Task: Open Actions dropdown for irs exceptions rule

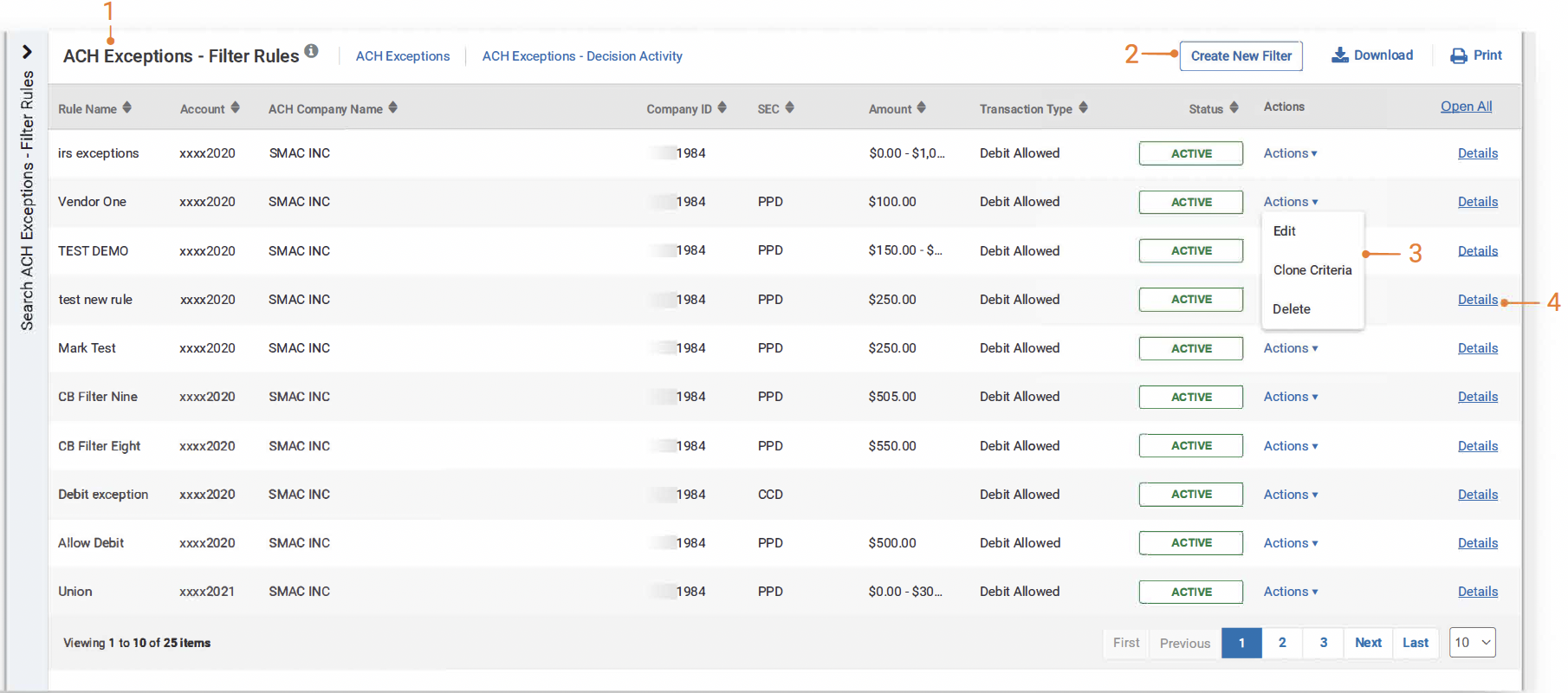Action: [x=1290, y=153]
